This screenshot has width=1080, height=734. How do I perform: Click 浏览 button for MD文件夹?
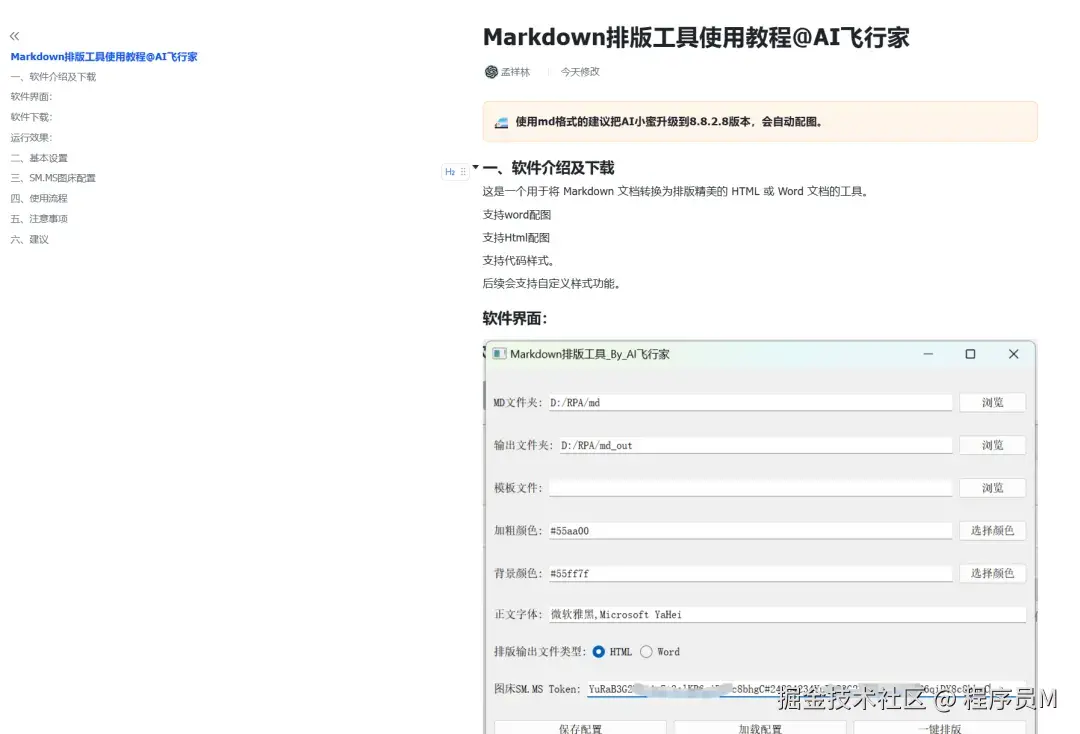[x=993, y=402]
